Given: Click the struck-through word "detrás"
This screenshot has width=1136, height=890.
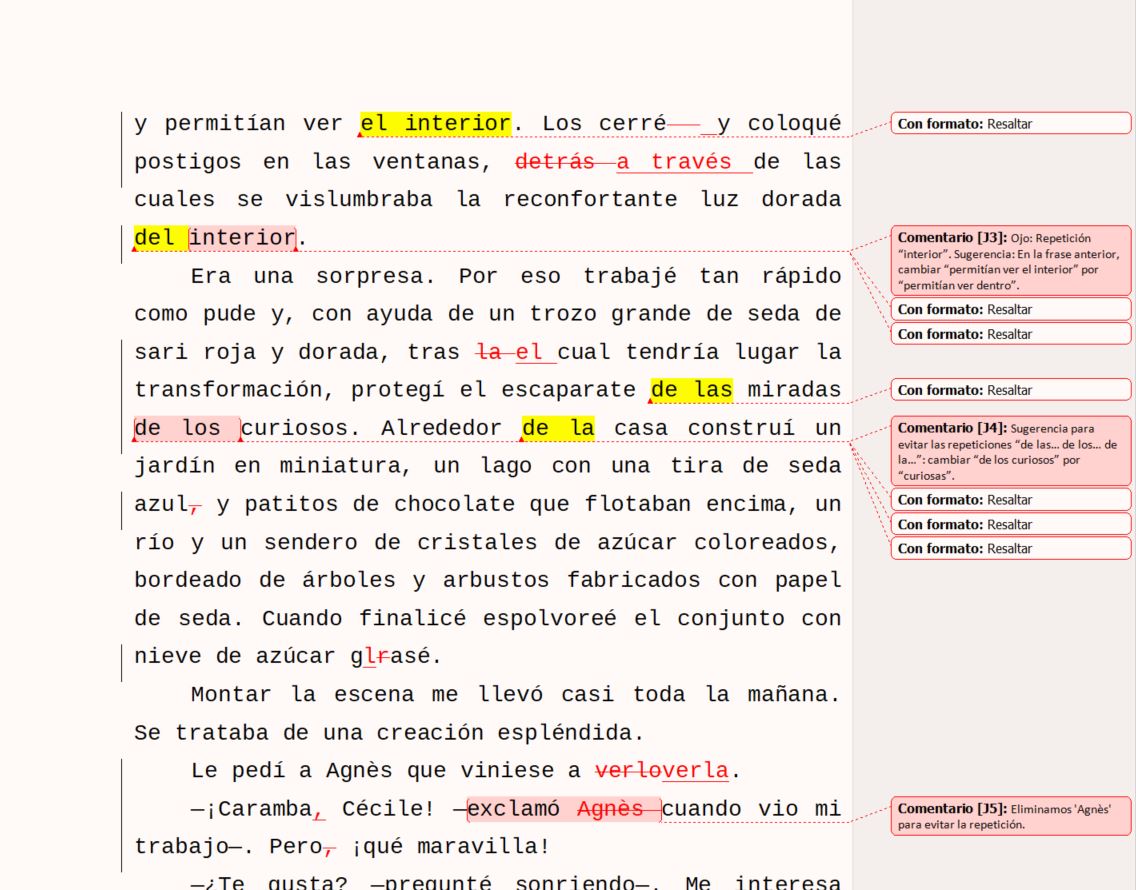Looking at the screenshot, I should click(553, 162).
